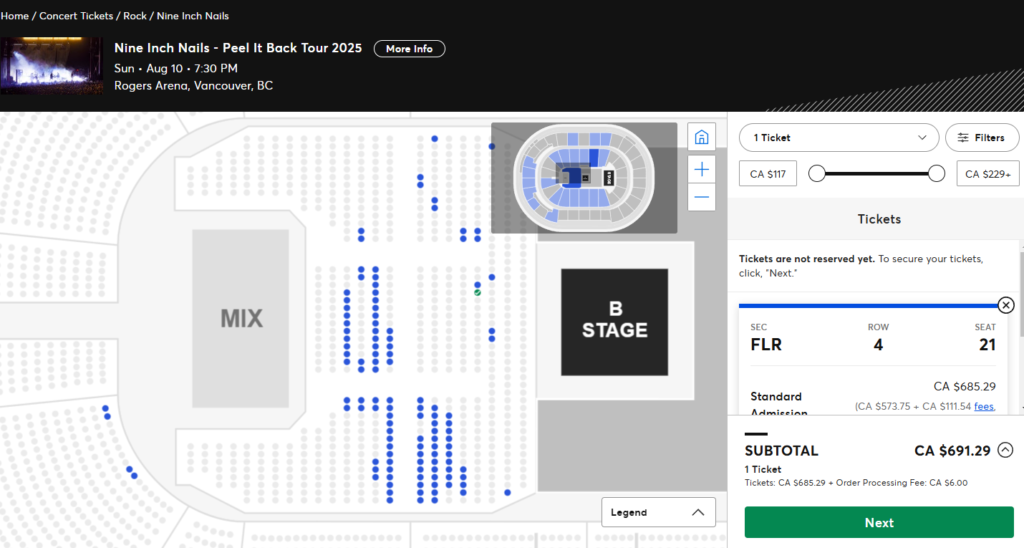Navigate to Rock breadcrumb
The image size is (1024, 548).
click(x=135, y=16)
